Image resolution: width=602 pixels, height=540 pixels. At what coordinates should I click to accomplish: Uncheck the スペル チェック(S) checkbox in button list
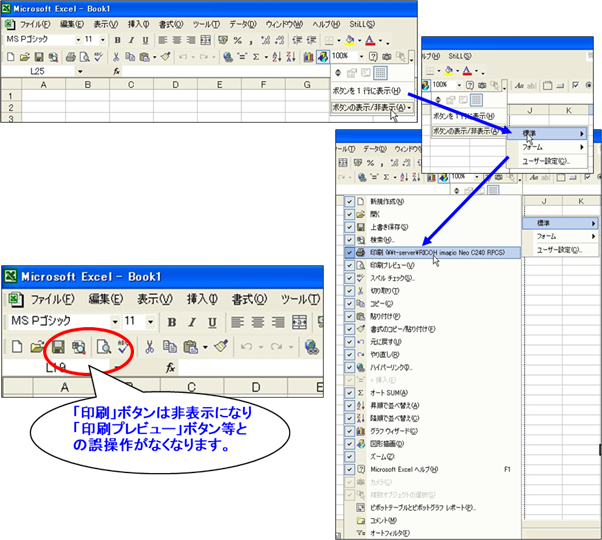point(349,278)
